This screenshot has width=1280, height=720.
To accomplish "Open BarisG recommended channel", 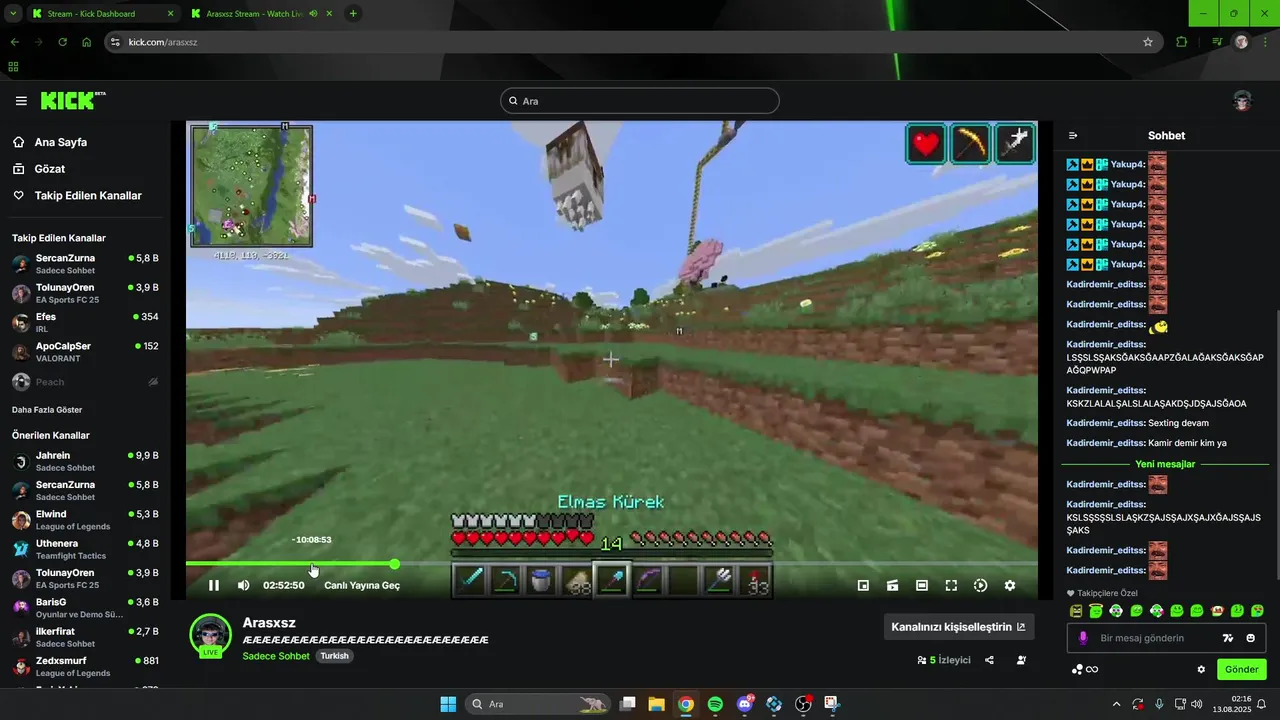I will click(x=85, y=608).
